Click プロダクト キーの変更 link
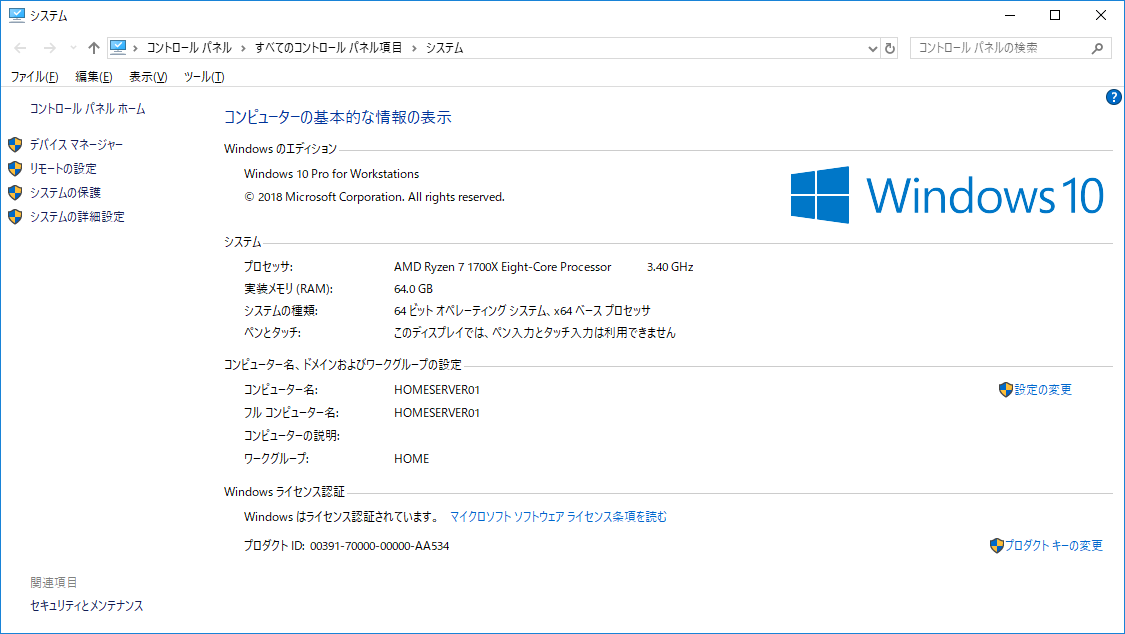 click(1053, 545)
